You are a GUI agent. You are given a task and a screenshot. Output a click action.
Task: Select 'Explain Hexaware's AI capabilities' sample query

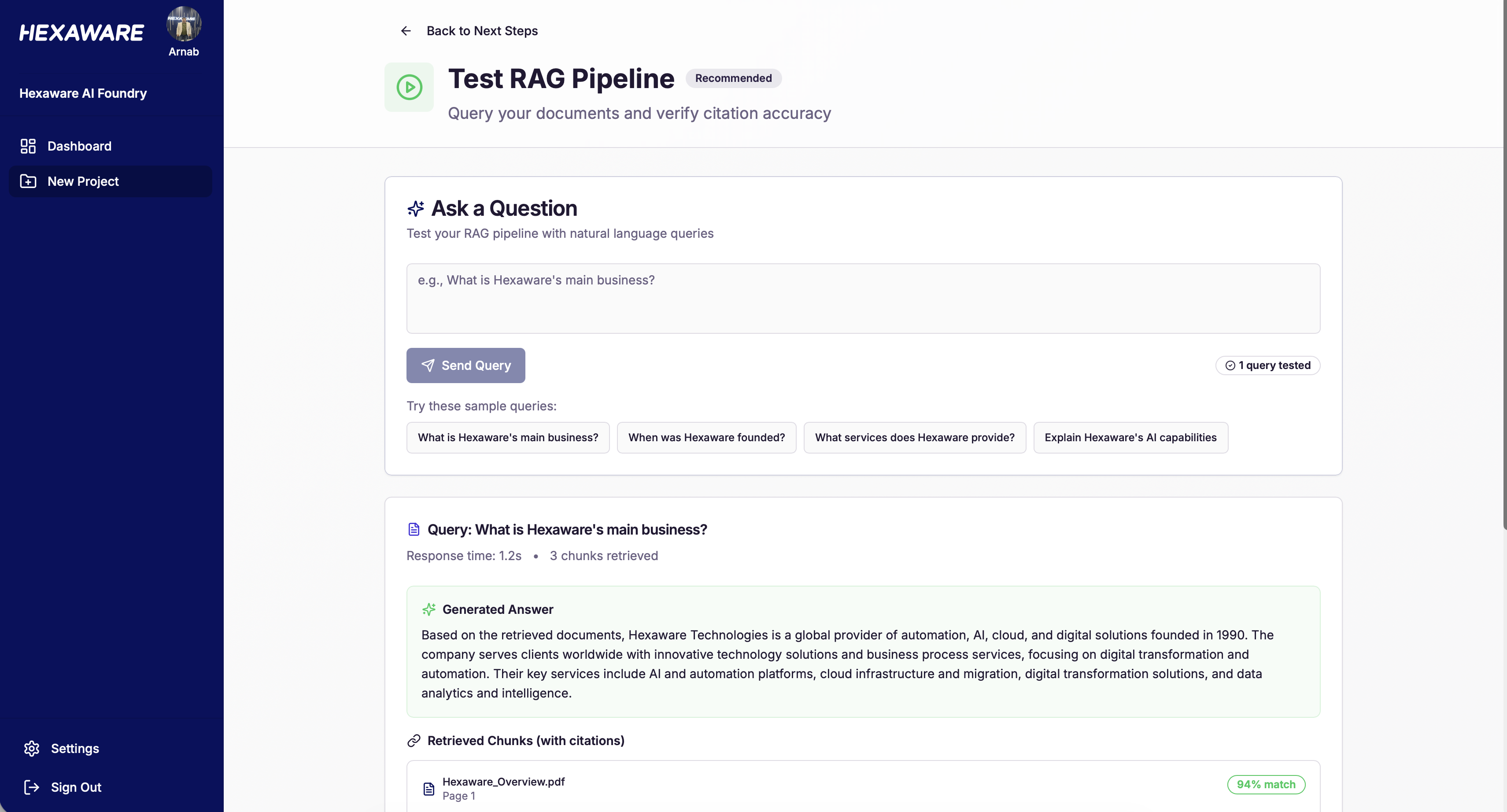1130,438
